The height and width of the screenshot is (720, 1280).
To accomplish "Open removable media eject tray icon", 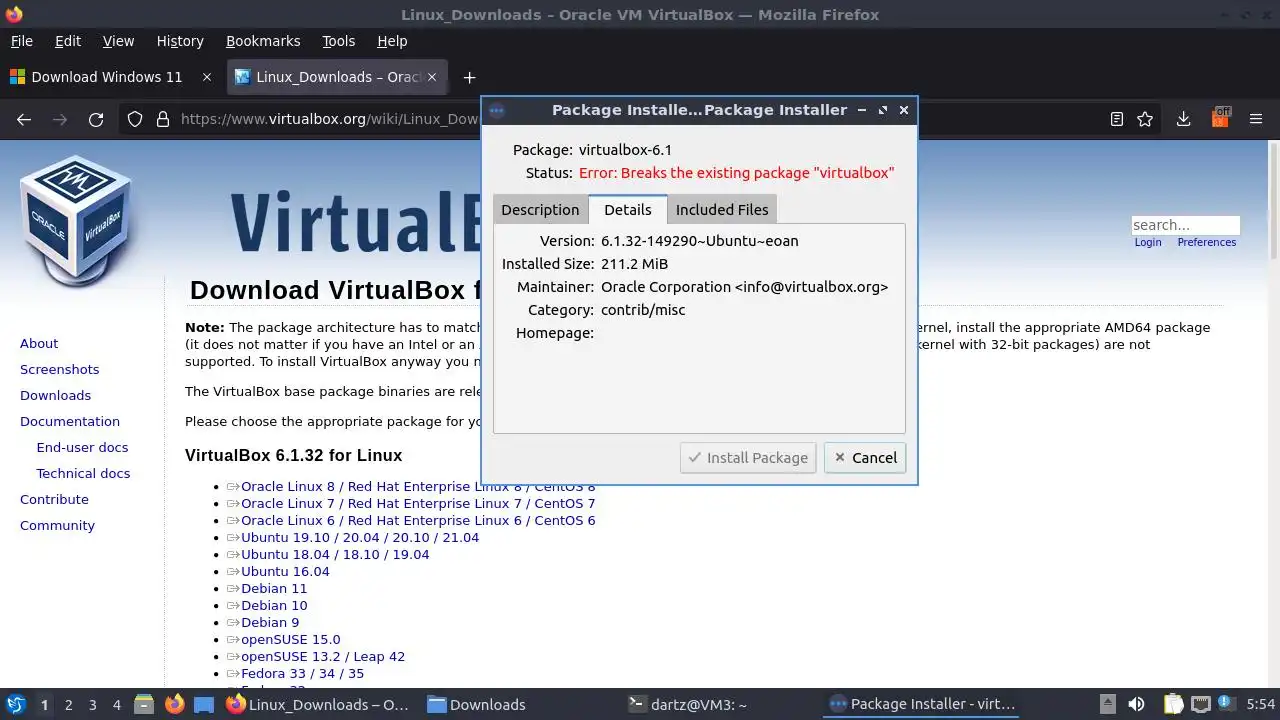I will [1107, 704].
